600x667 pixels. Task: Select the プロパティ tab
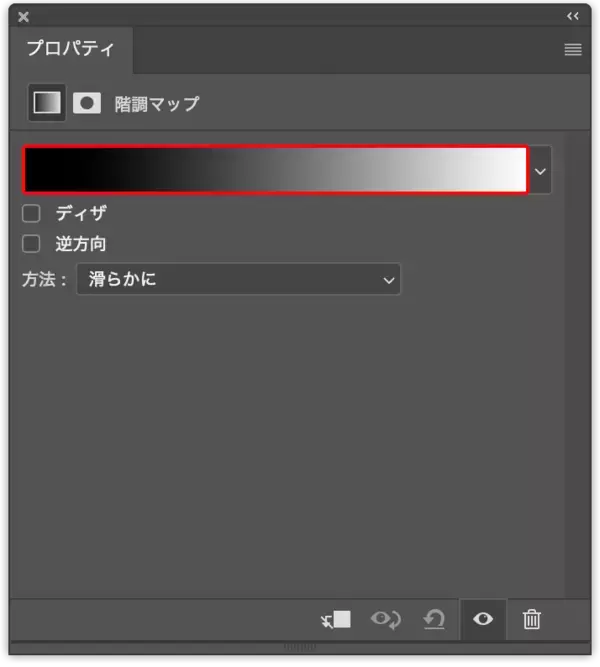(x=71, y=49)
